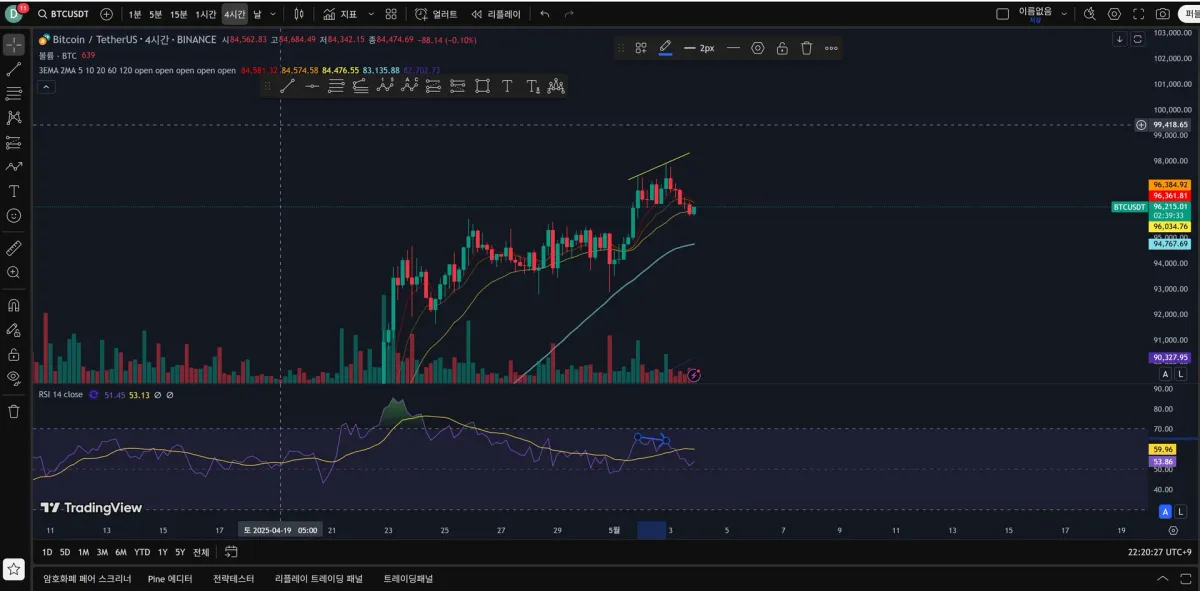Open more options in floating toolbar
Viewport: 1200px width, 591px height.
pyautogui.click(x=831, y=48)
